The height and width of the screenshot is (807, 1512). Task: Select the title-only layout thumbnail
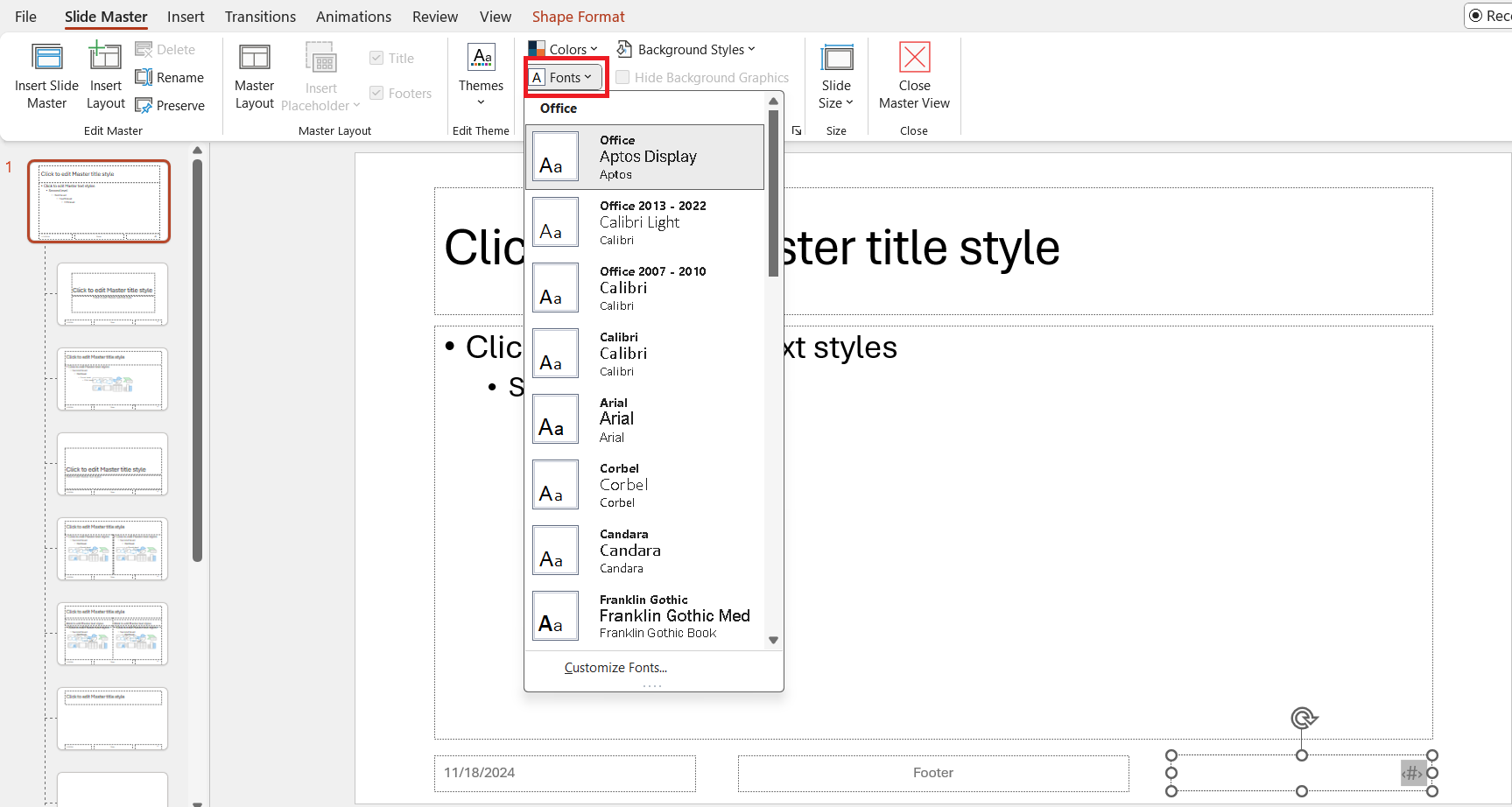(x=112, y=719)
